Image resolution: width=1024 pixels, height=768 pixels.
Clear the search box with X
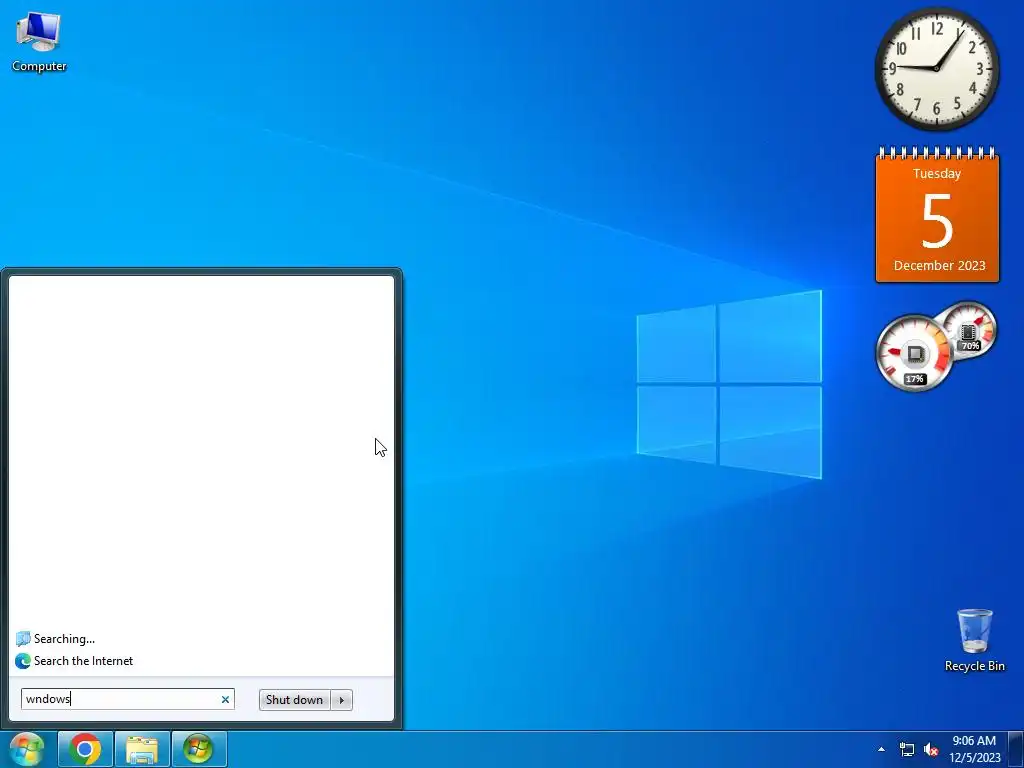[x=225, y=699]
